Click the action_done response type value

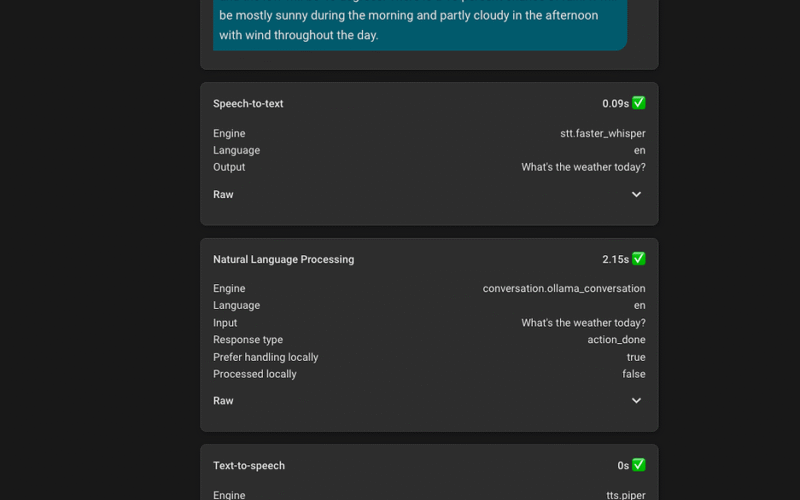click(616, 340)
